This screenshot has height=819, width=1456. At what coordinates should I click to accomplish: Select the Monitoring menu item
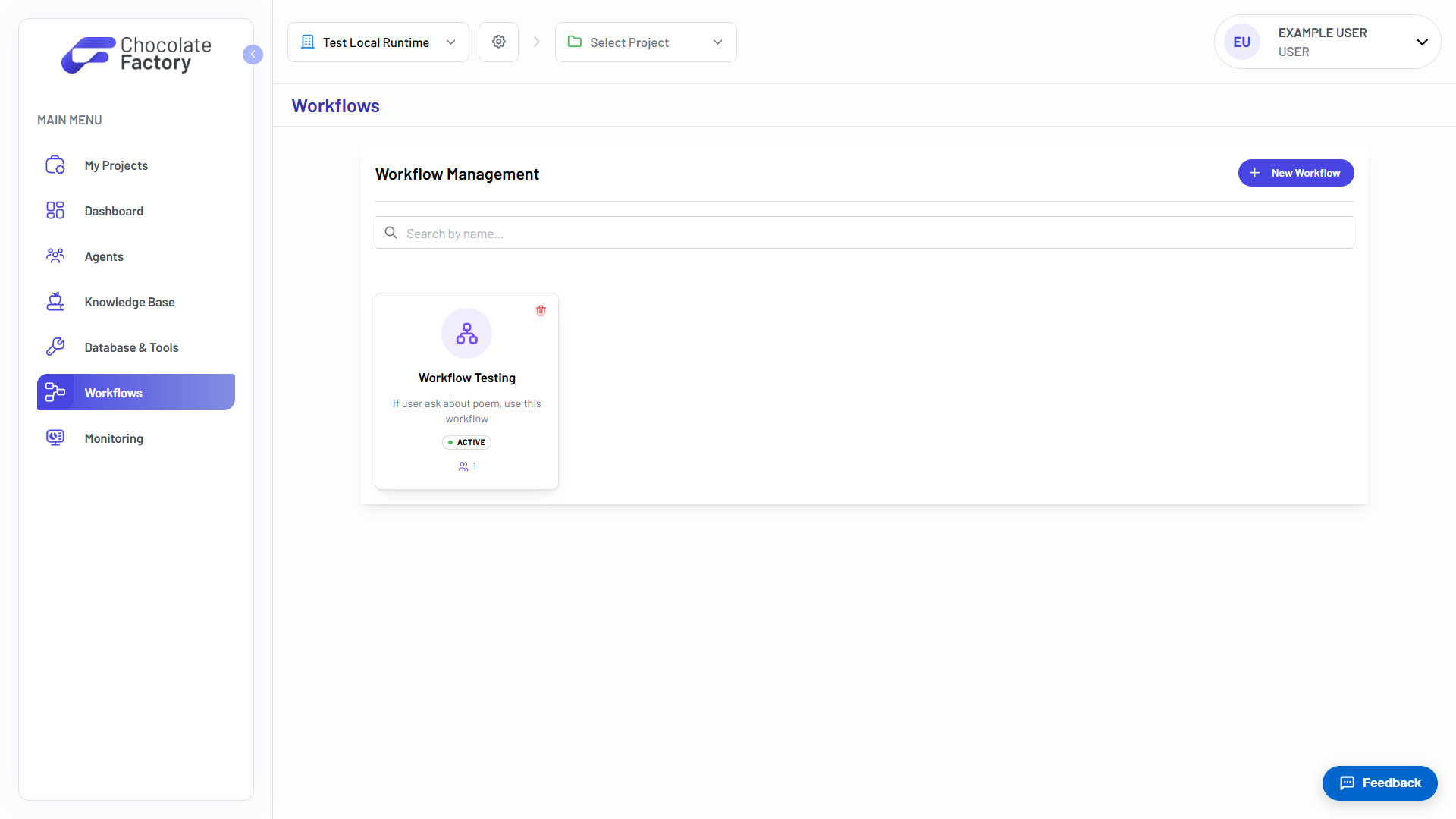click(136, 438)
